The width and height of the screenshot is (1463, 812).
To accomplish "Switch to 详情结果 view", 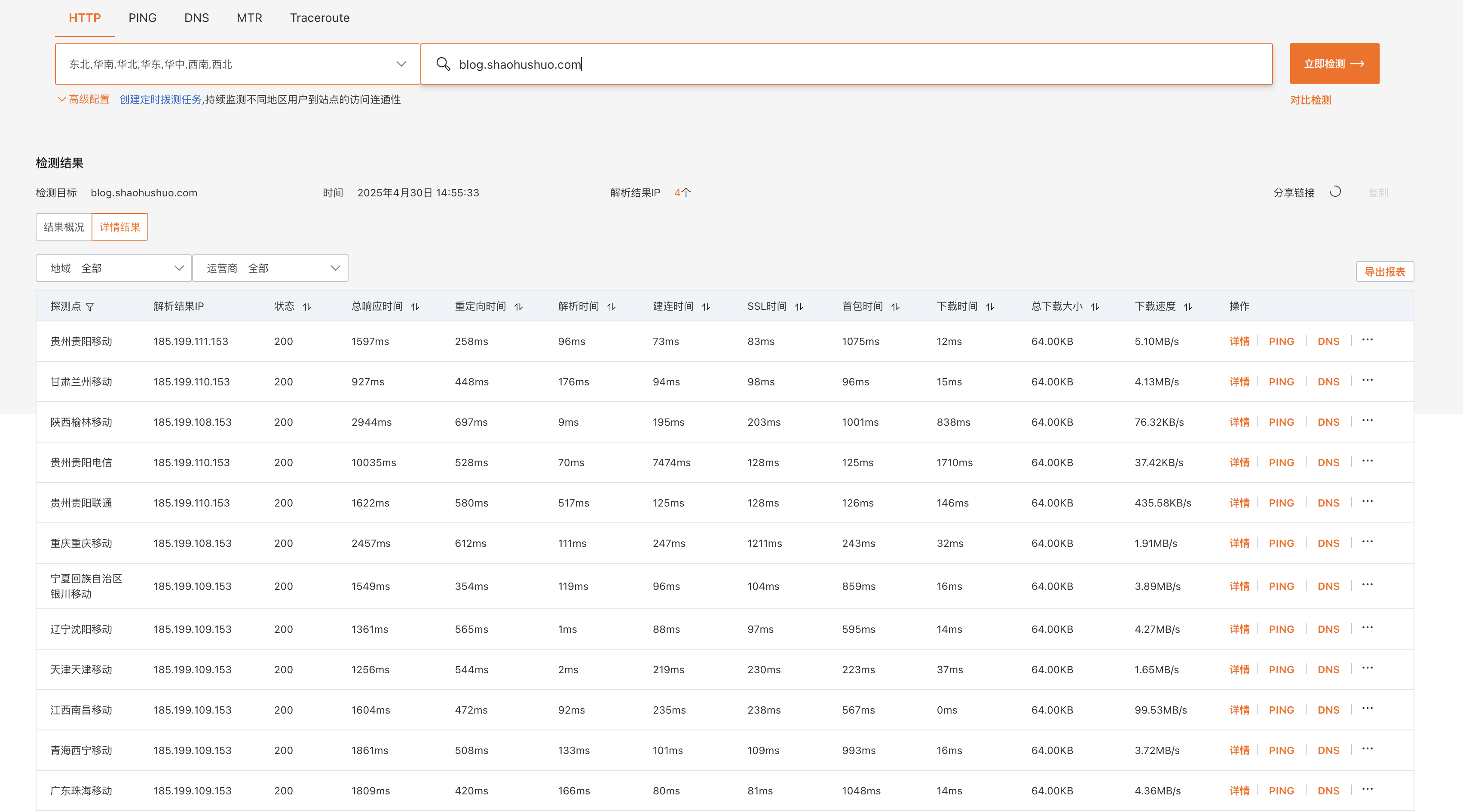I will [120, 227].
